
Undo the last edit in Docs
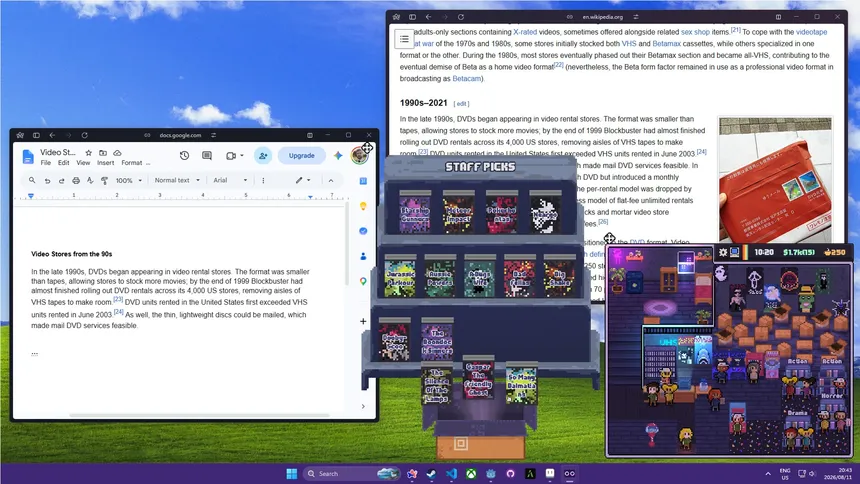47,181
